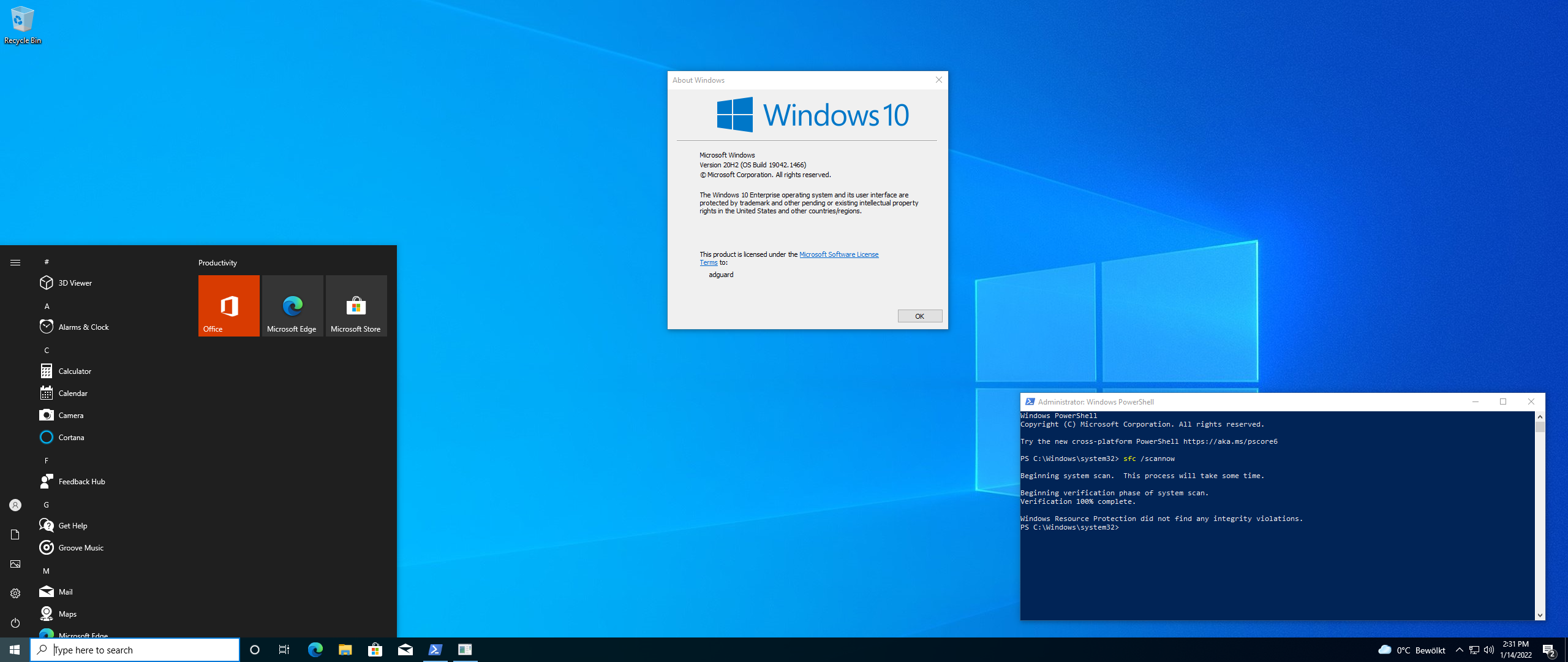1568x662 pixels.
Task: Maximize the PowerShell window
Action: [x=1503, y=402]
